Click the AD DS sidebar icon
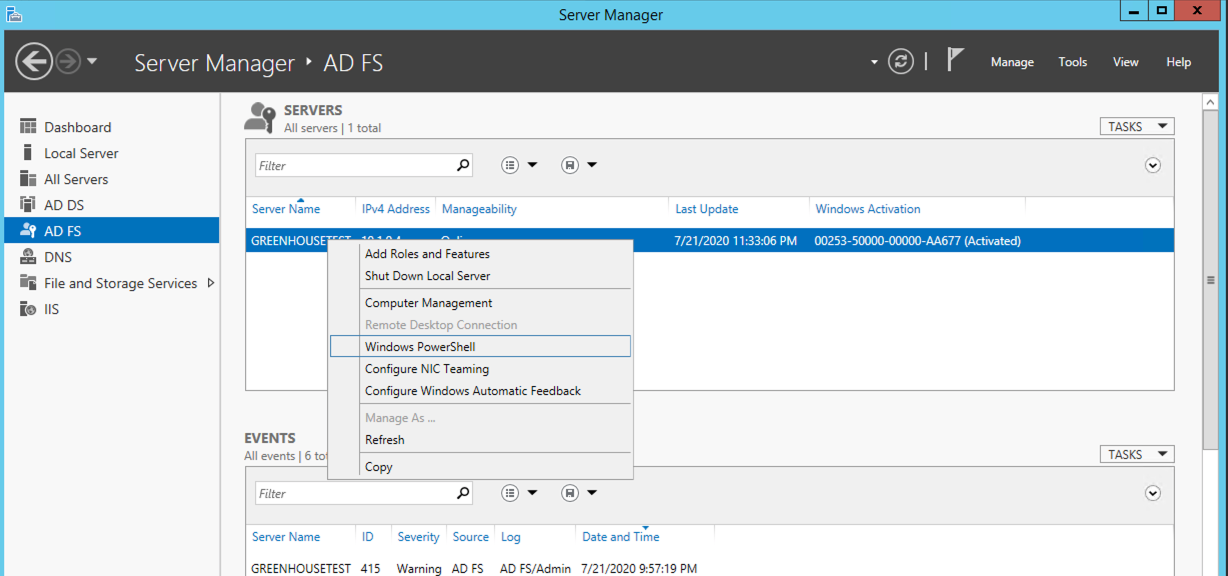Screen dimensions: 1228x576 28,205
